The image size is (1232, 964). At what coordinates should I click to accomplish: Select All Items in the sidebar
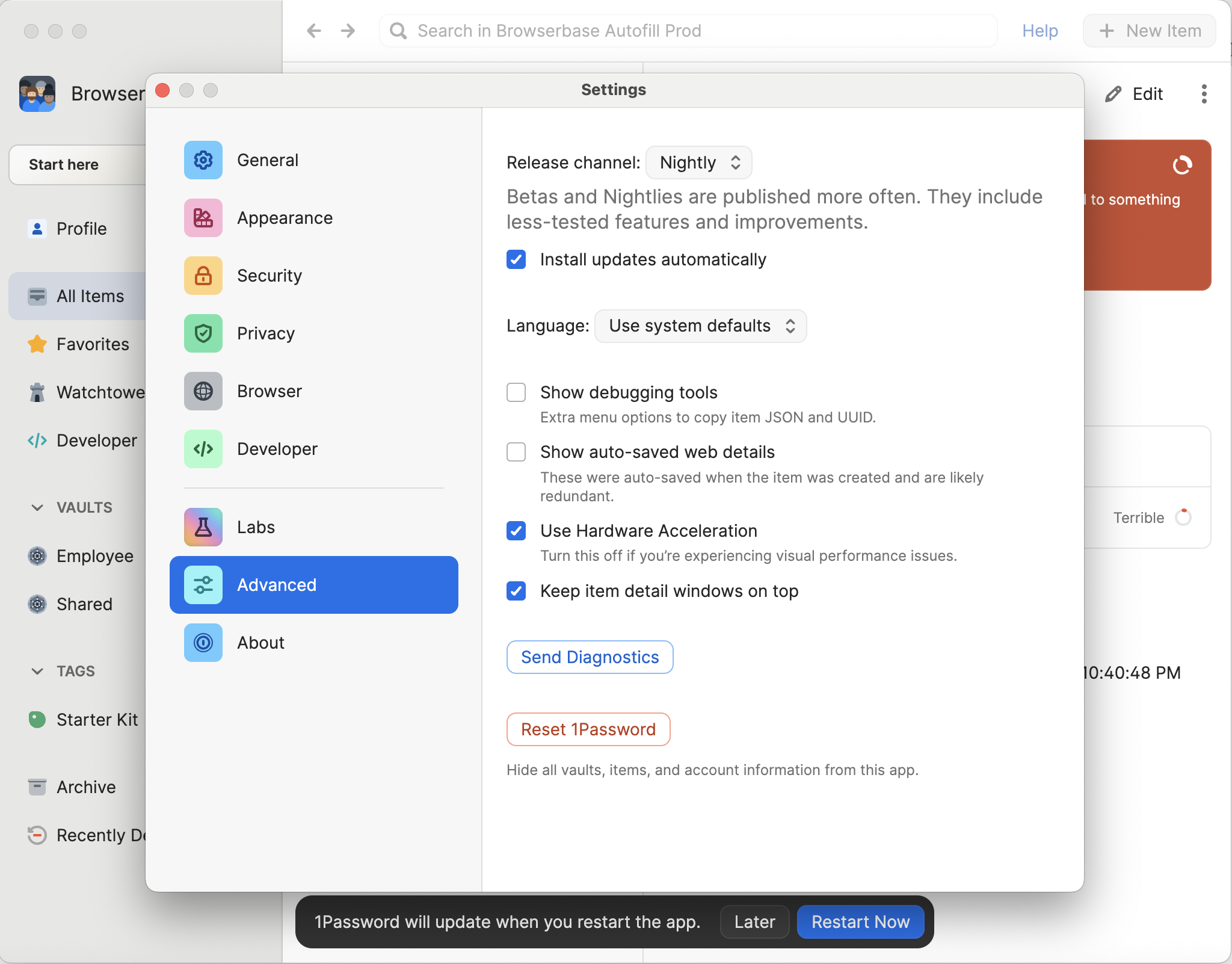[90, 296]
